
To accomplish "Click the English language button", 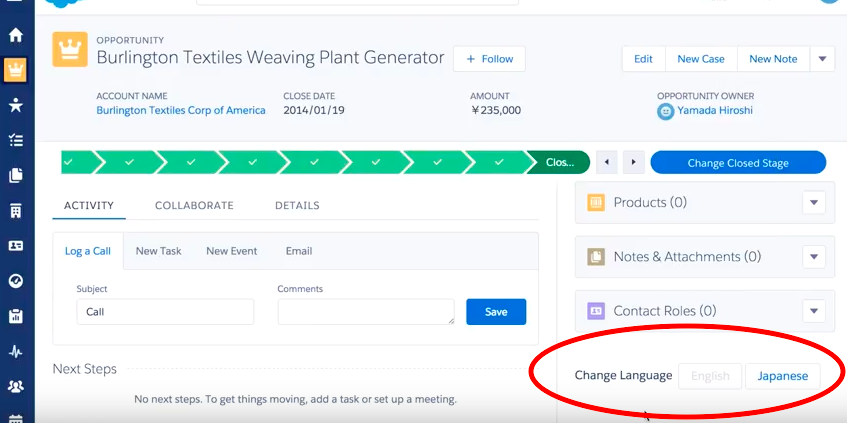I will click(x=710, y=376).
